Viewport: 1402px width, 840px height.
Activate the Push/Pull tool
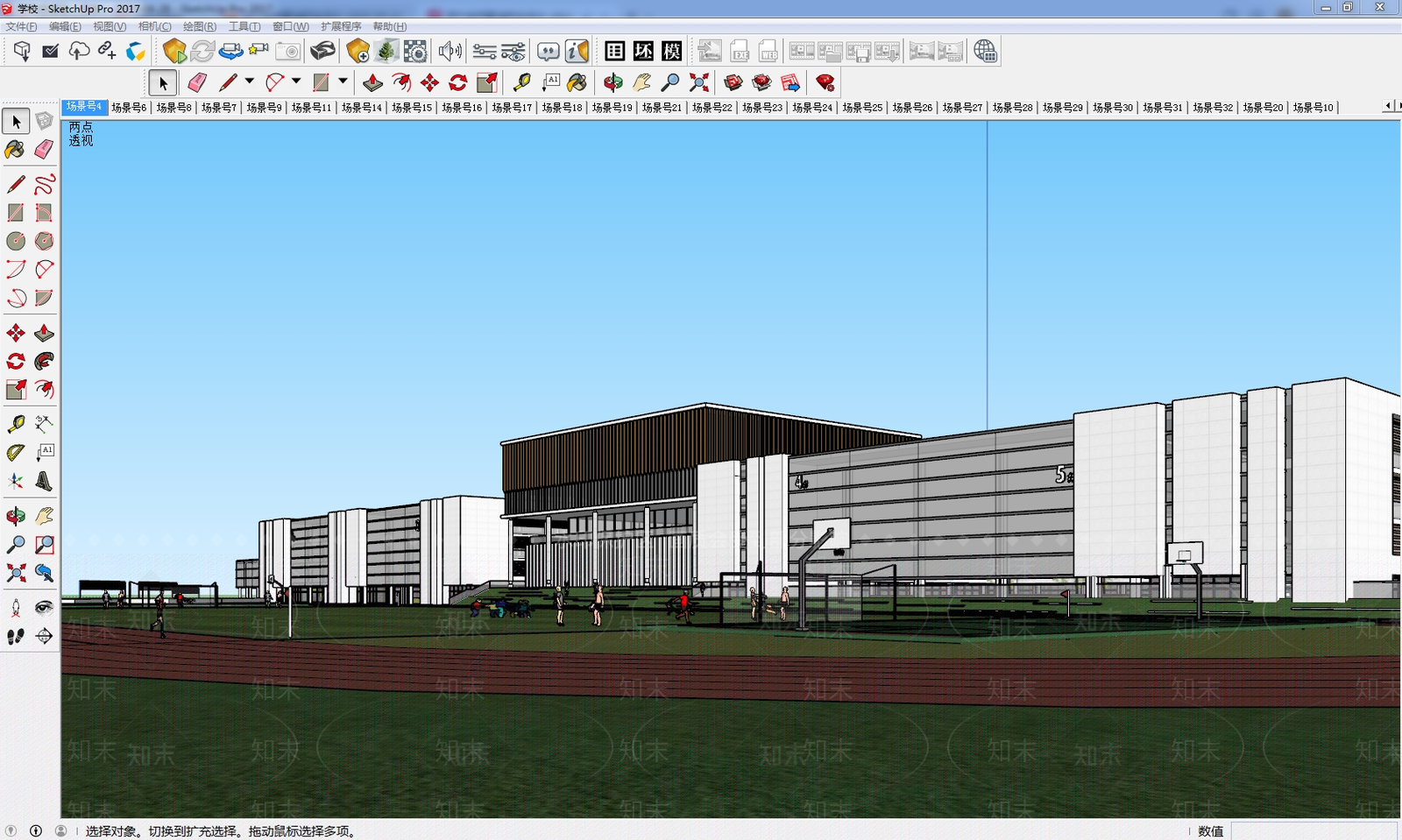point(44,333)
